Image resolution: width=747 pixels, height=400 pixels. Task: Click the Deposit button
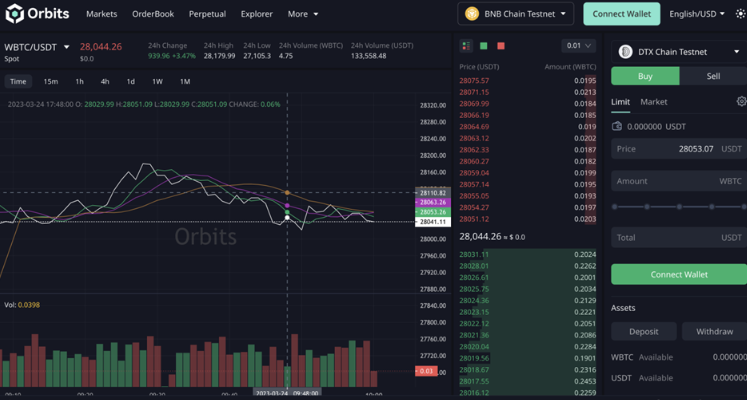click(x=644, y=331)
